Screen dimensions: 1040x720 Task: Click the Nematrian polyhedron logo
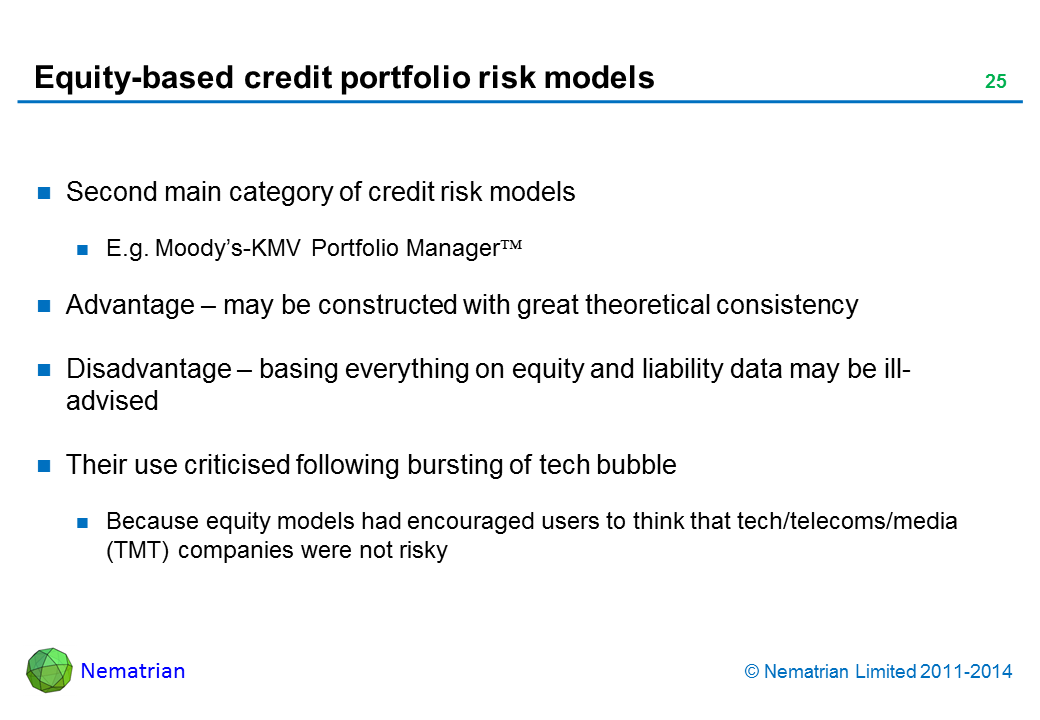[49, 670]
